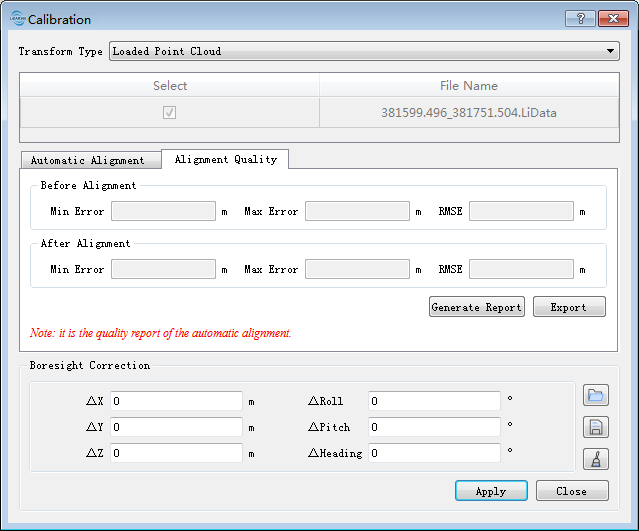
Task: Focus the ΔY offset field
Action: point(176,427)
